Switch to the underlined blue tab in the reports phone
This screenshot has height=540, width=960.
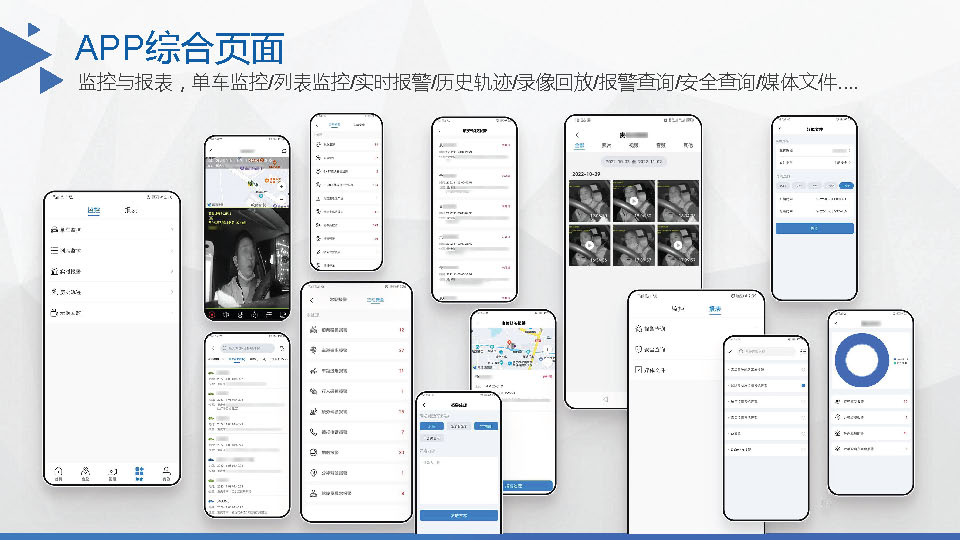[714, 309]
